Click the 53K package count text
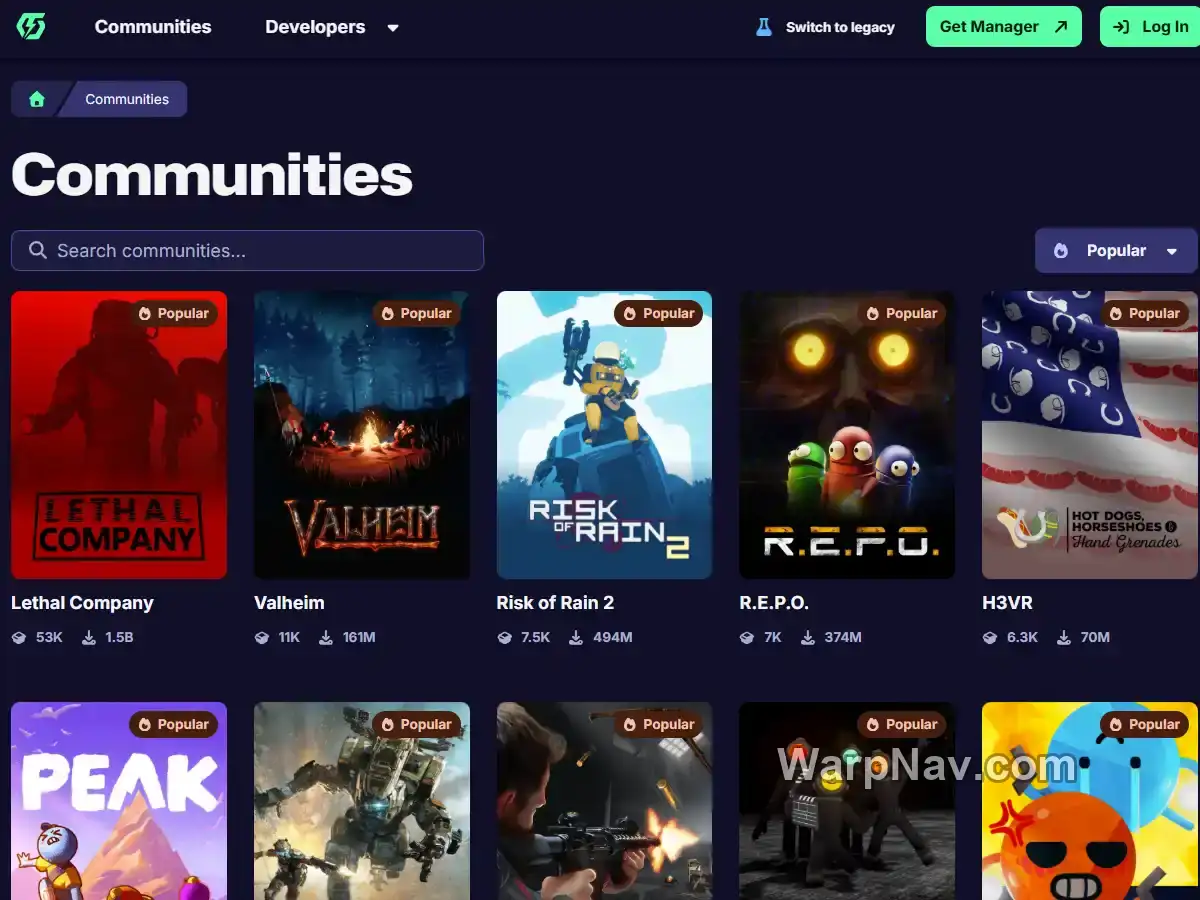The height and width of the screenshot is (900, 1200). [49, 637]
